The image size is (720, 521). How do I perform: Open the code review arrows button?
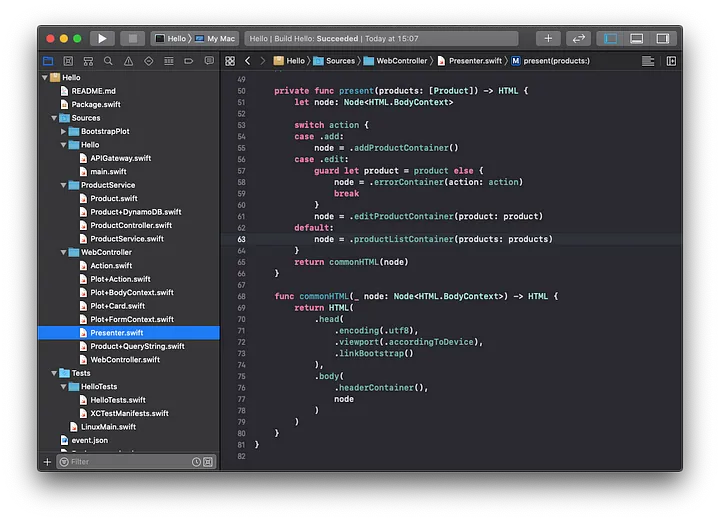click(578, 39)
